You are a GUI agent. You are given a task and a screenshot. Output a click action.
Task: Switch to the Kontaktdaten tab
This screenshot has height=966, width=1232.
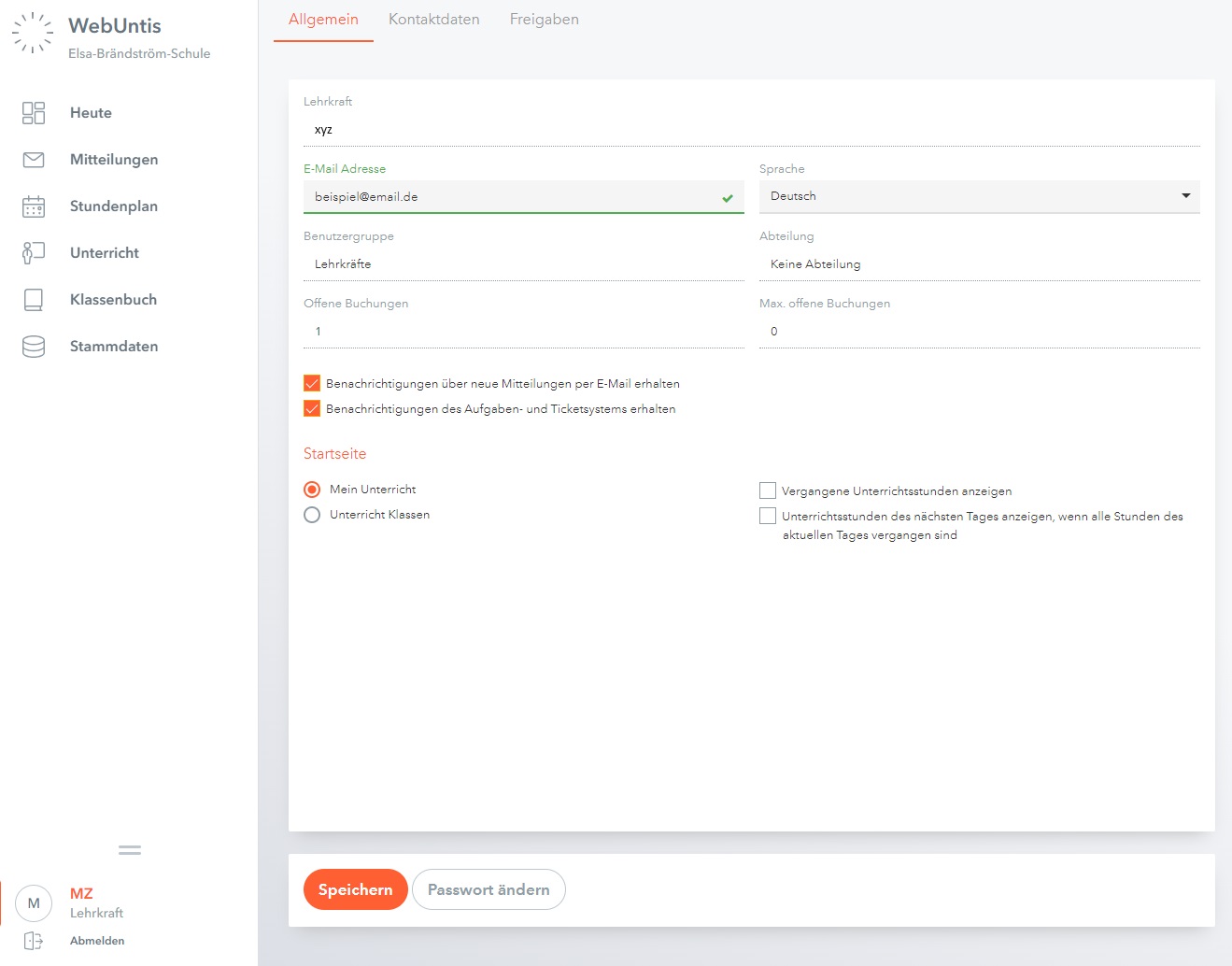point(433,20)
